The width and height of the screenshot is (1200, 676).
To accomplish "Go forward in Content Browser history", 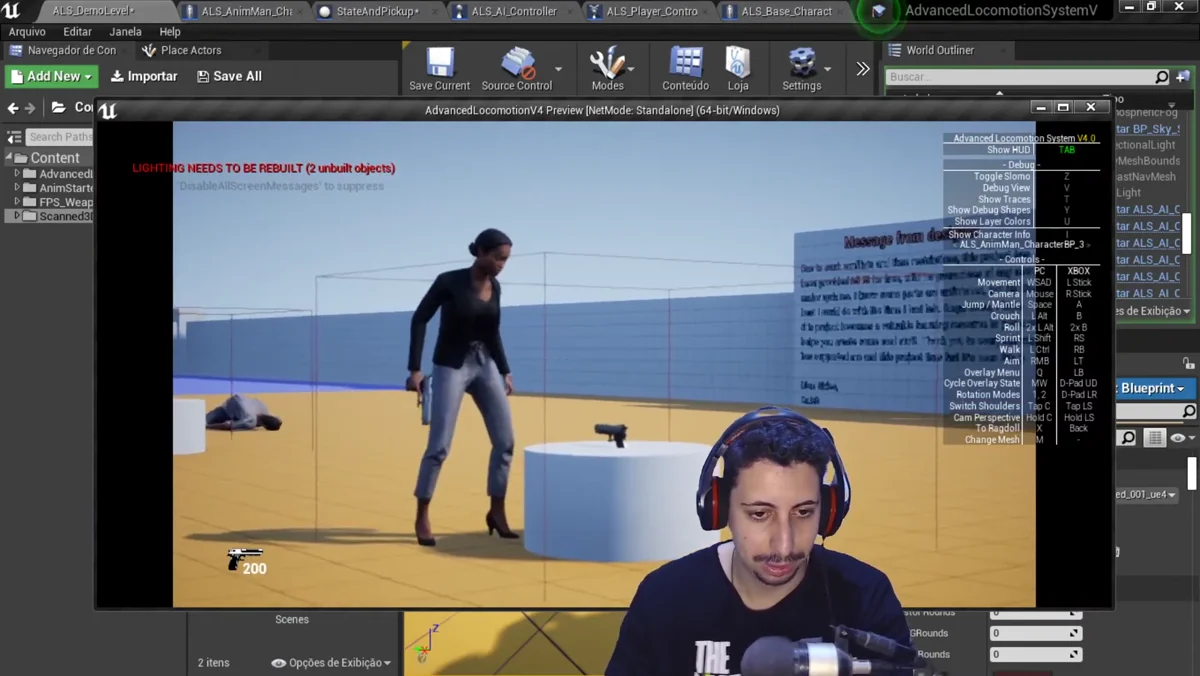I will [x=30, y=108].
